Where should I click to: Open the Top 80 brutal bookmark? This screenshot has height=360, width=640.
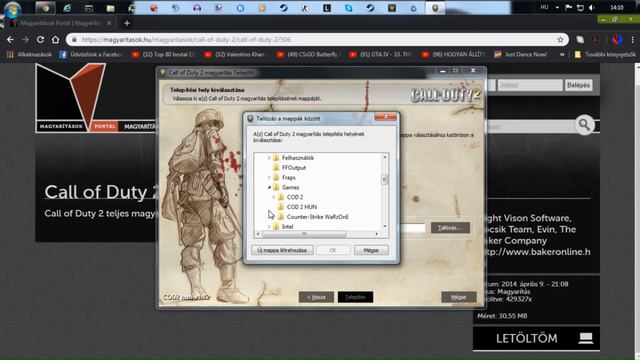pyautogui.click(x=163, y=54)
